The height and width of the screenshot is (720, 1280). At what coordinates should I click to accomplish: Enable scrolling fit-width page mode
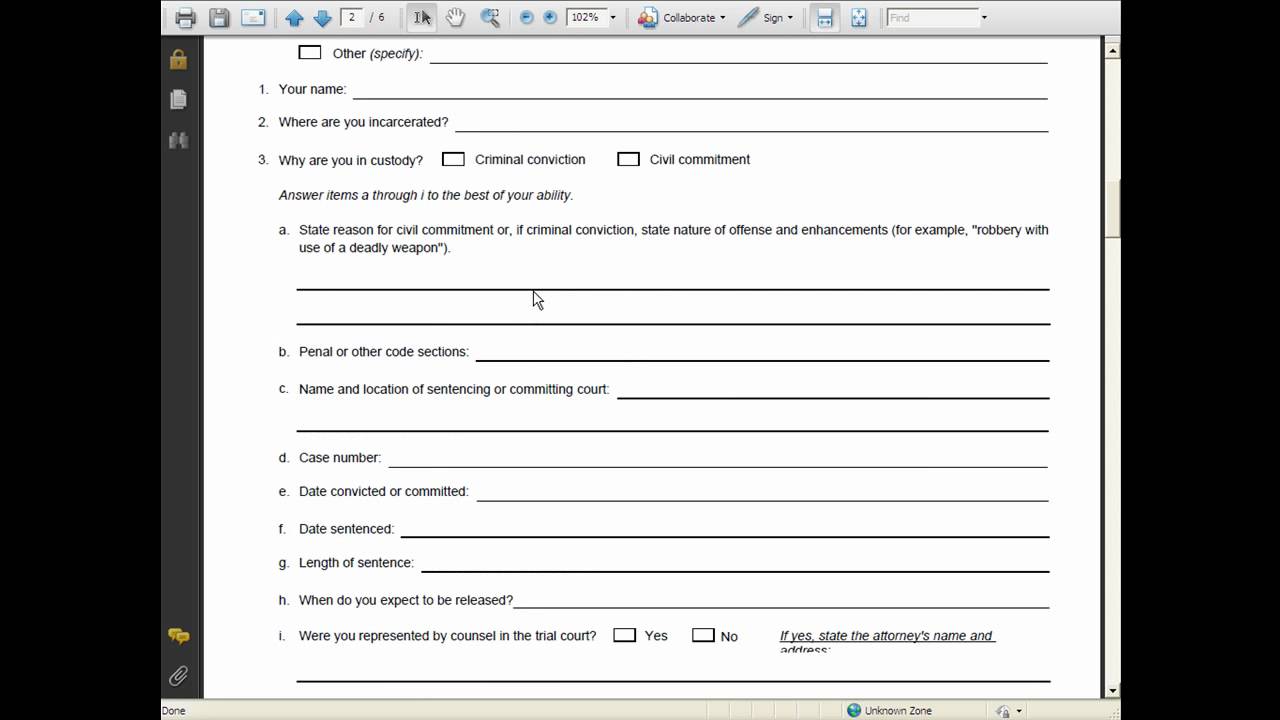[x=824, y=17]
